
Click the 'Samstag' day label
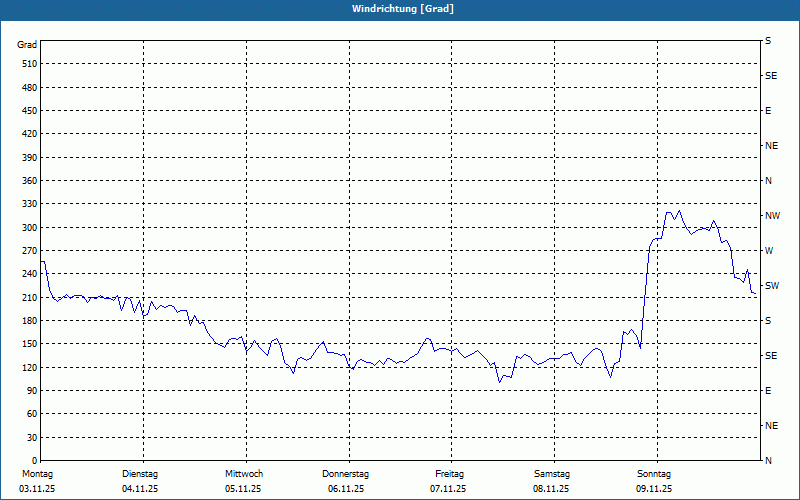pyautogui.click(x=552, y=474)
